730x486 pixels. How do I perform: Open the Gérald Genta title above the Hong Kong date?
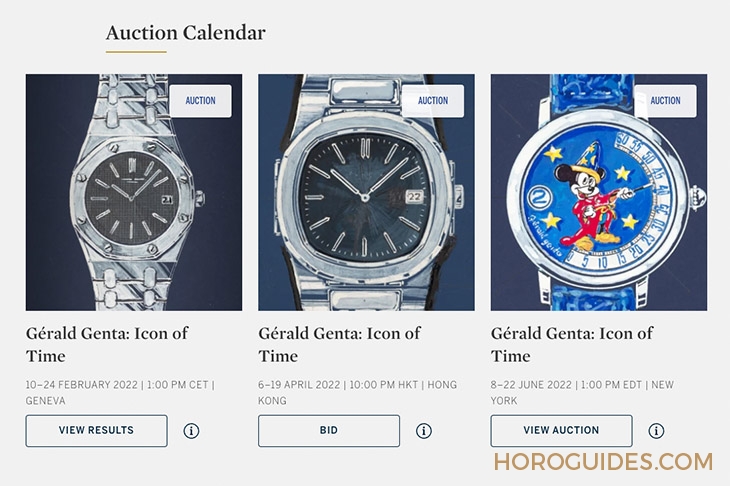point(339,344)
